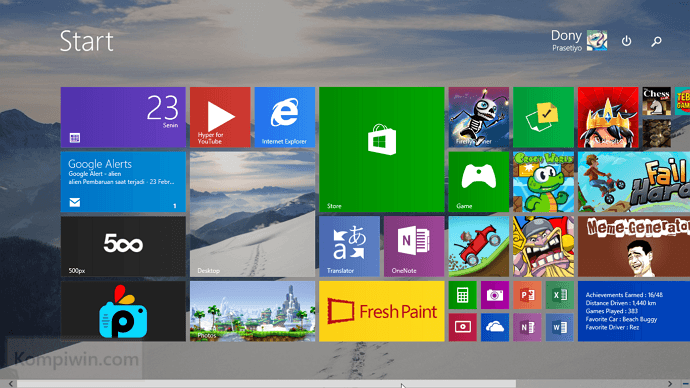
Task: Launch the Croc's World game tile
Action: click(x=543, y=182)
